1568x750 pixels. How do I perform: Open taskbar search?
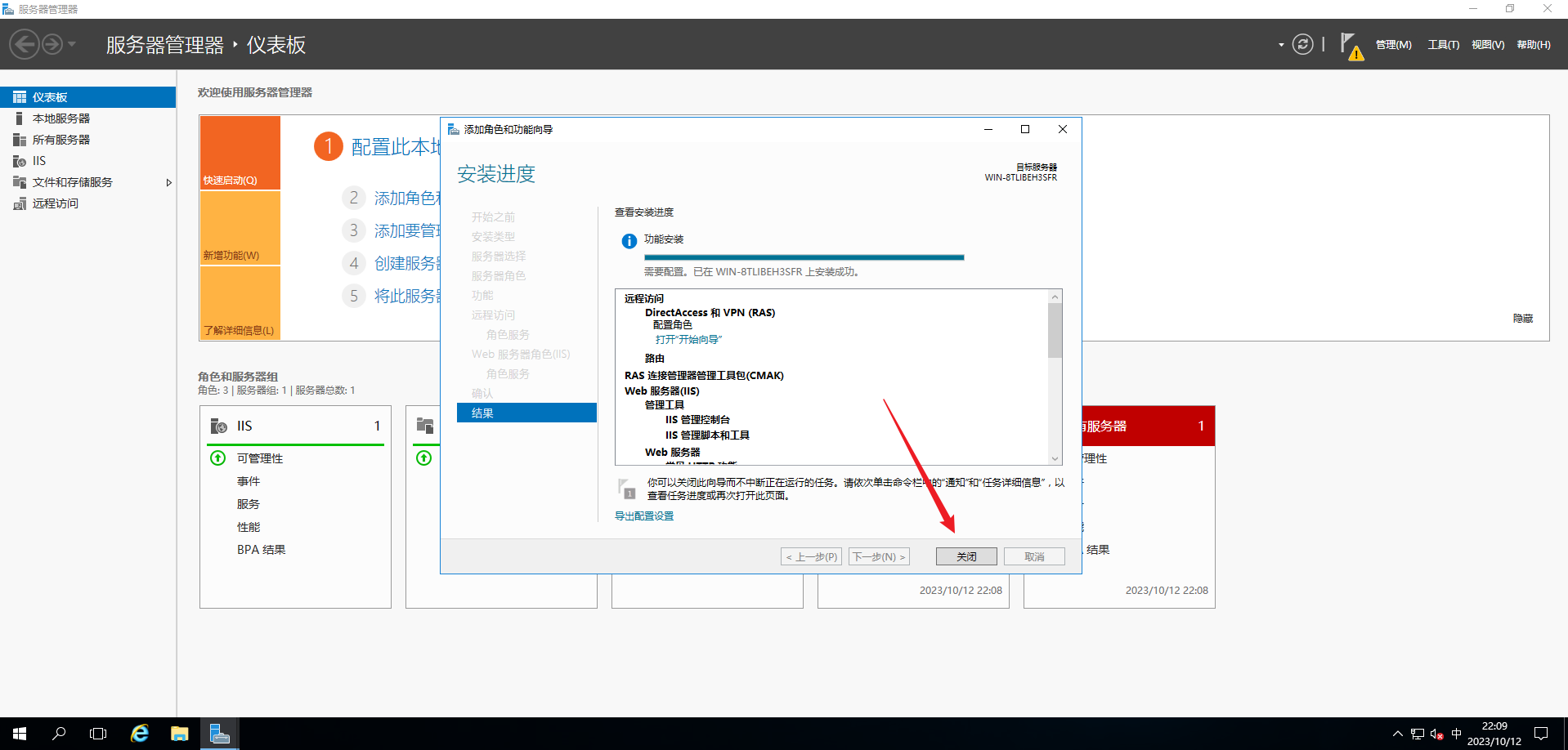[59, 734]
